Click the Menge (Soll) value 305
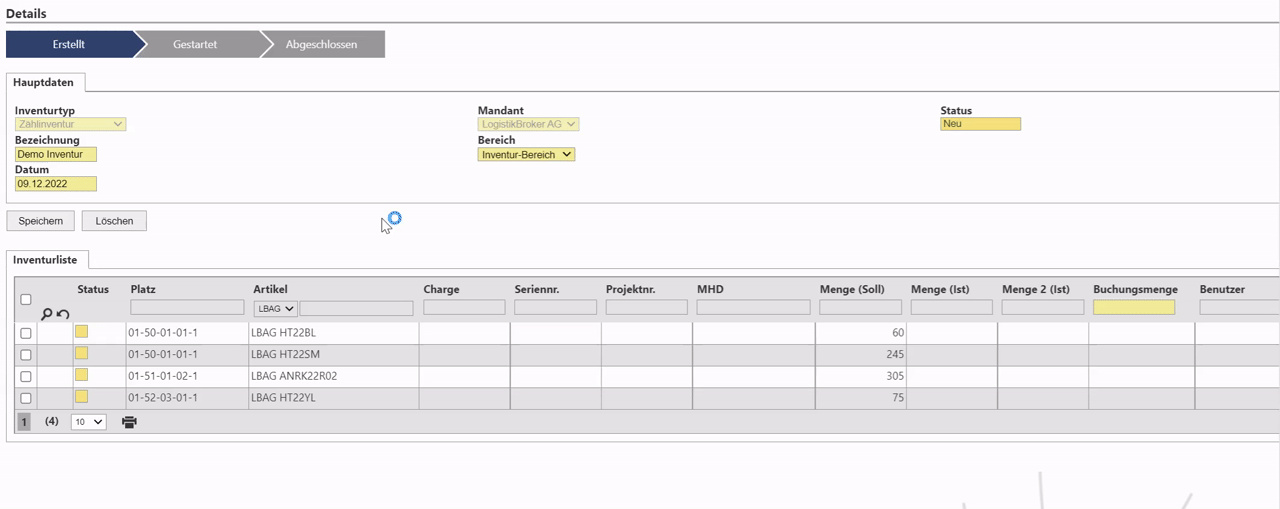1280x509 pixels. click(895, 377)
